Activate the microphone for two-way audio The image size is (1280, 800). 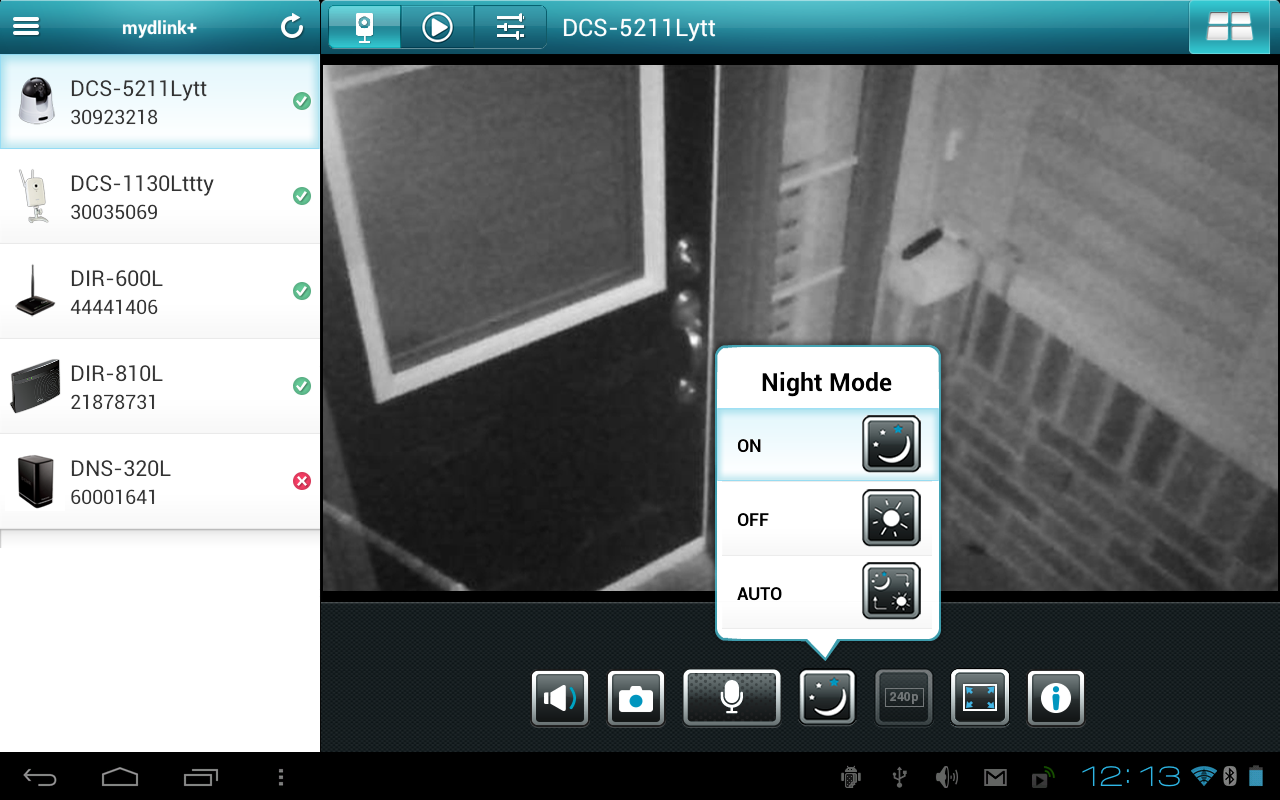(x=731, y=698)
